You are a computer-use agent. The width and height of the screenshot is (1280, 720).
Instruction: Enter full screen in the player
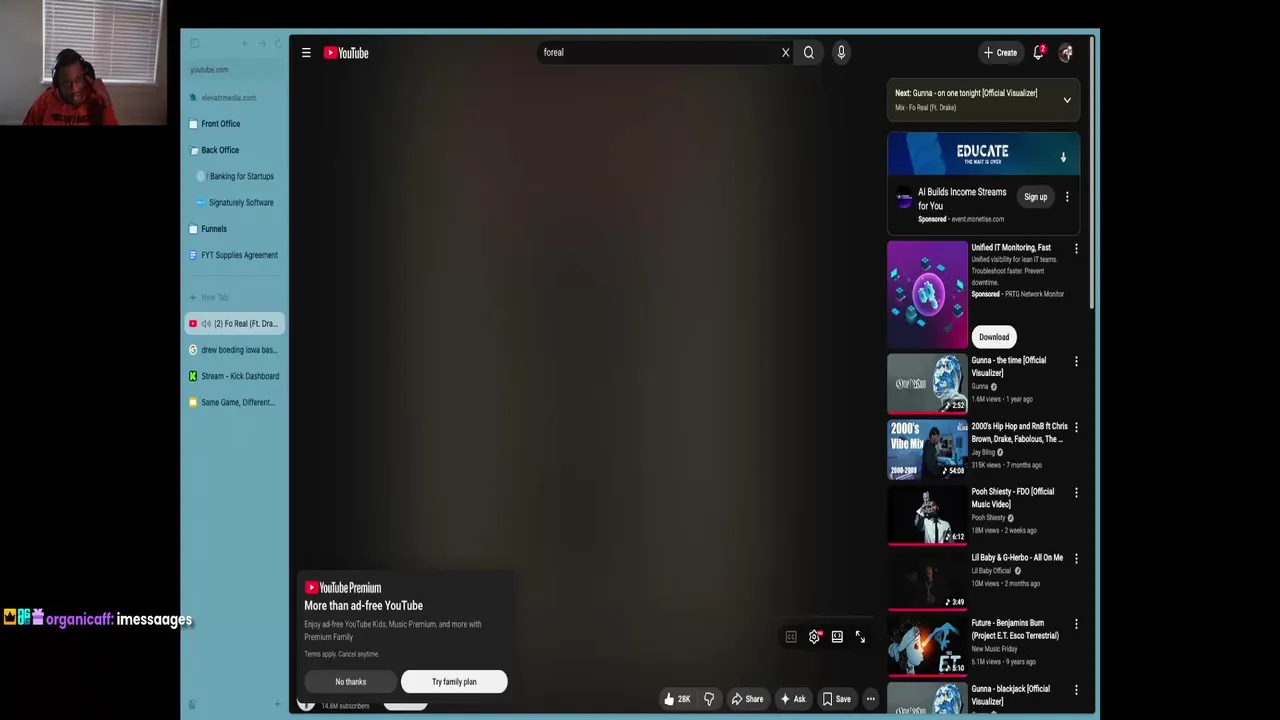pyautogui.click(x=860, y=637)
